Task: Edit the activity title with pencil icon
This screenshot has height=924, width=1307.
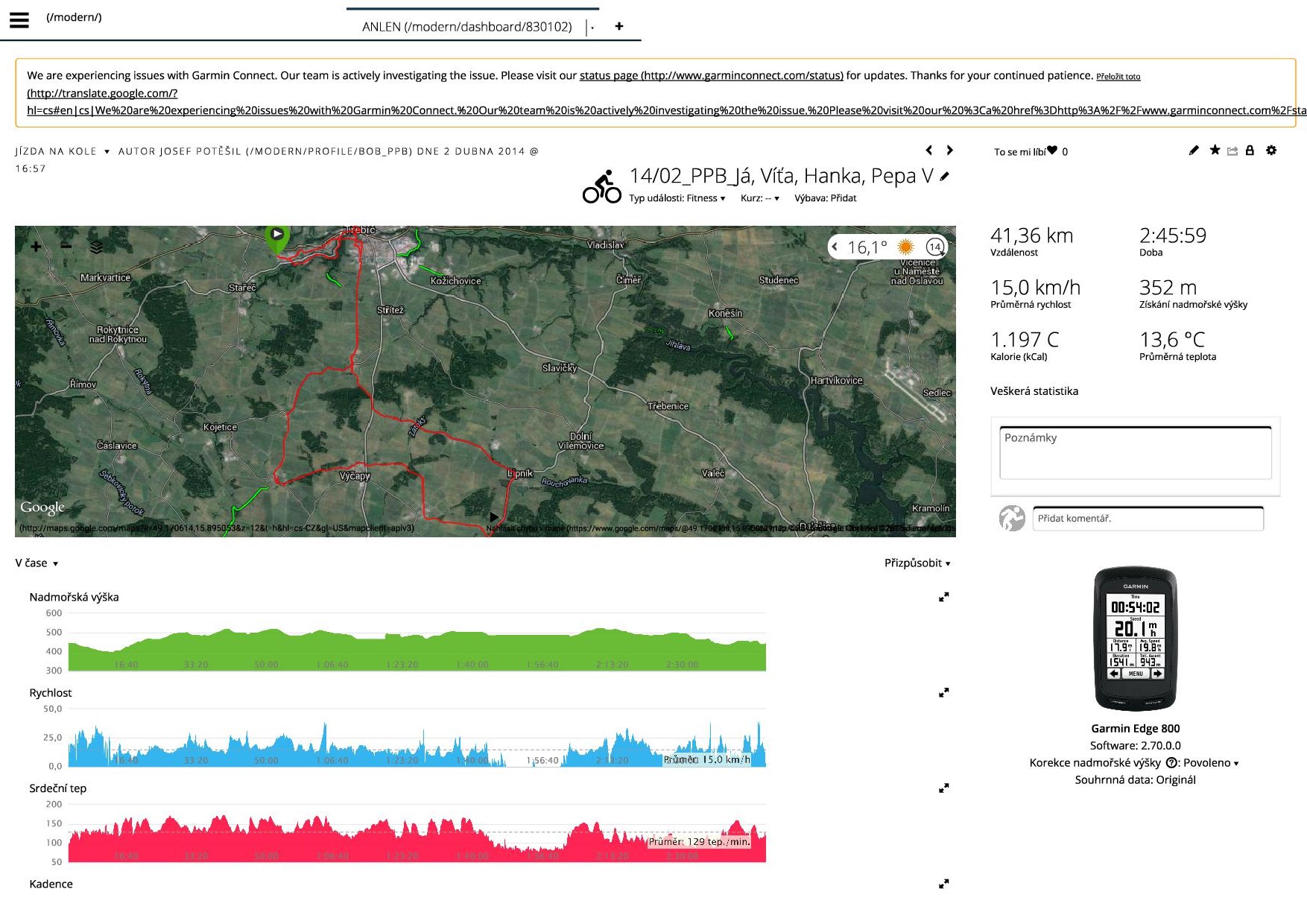Action: click(945, 177)
